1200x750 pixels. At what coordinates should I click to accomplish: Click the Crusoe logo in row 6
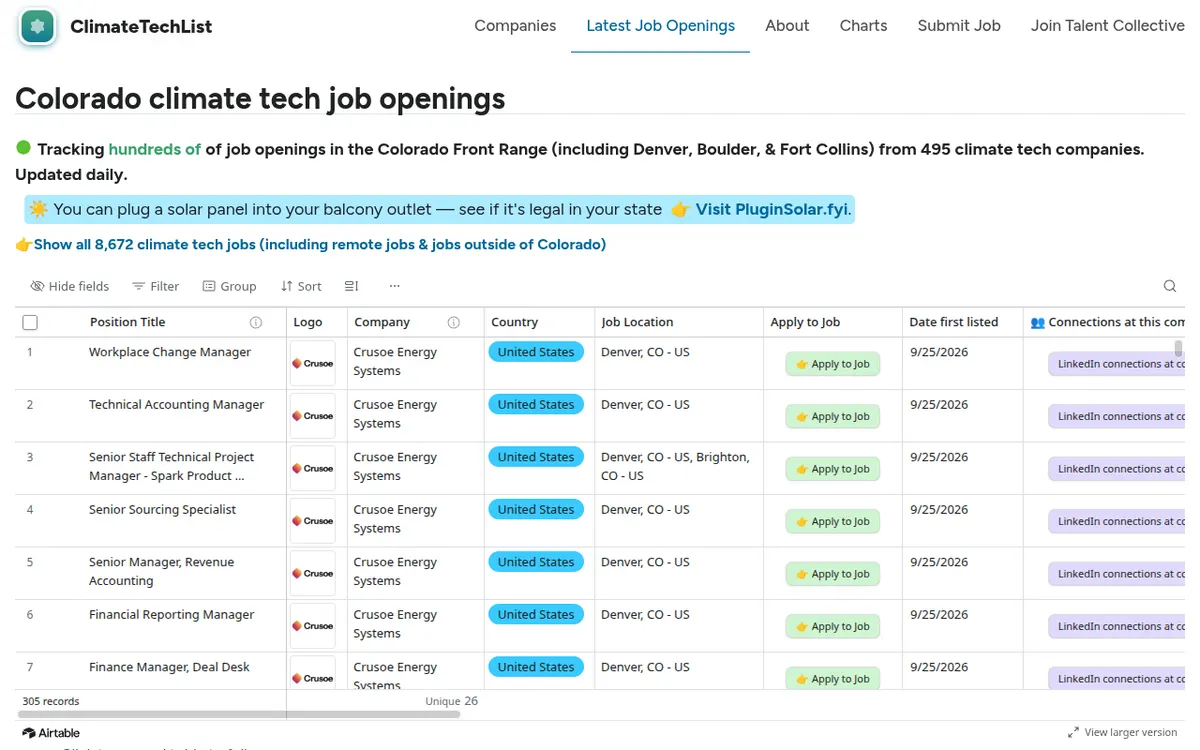[x=313, y=626]
